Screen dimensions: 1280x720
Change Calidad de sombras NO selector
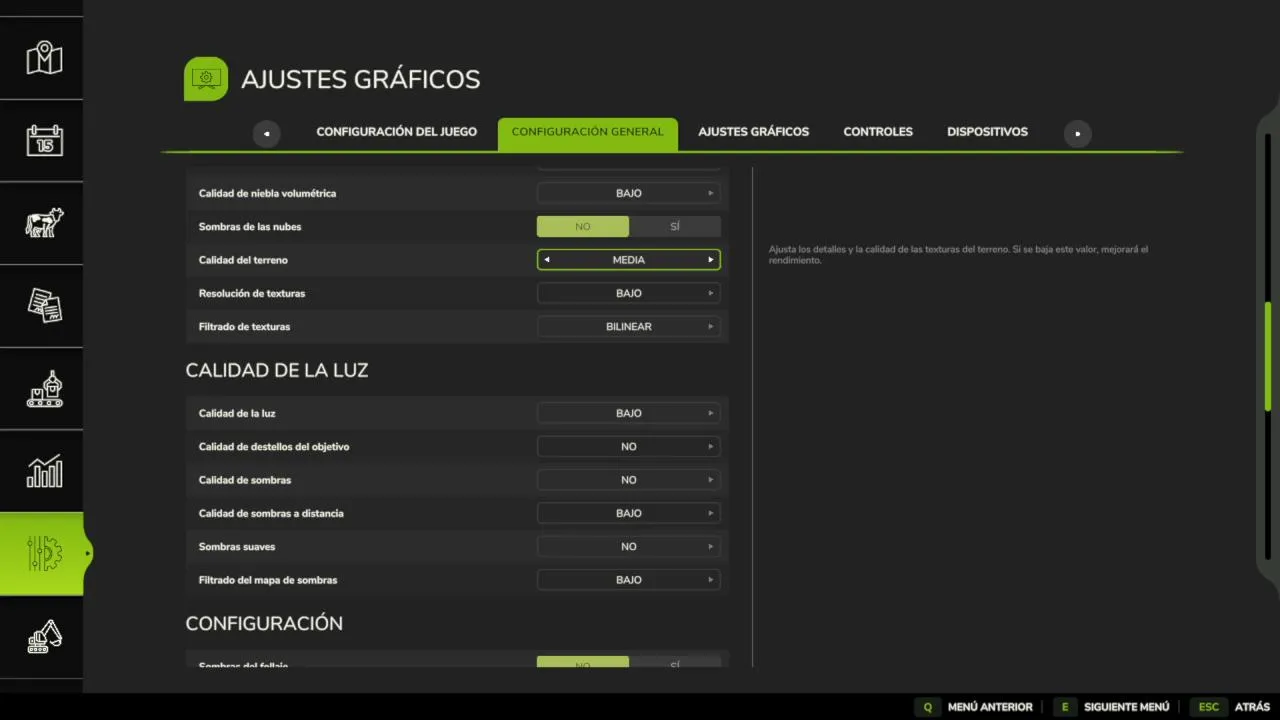coord(629,480)
